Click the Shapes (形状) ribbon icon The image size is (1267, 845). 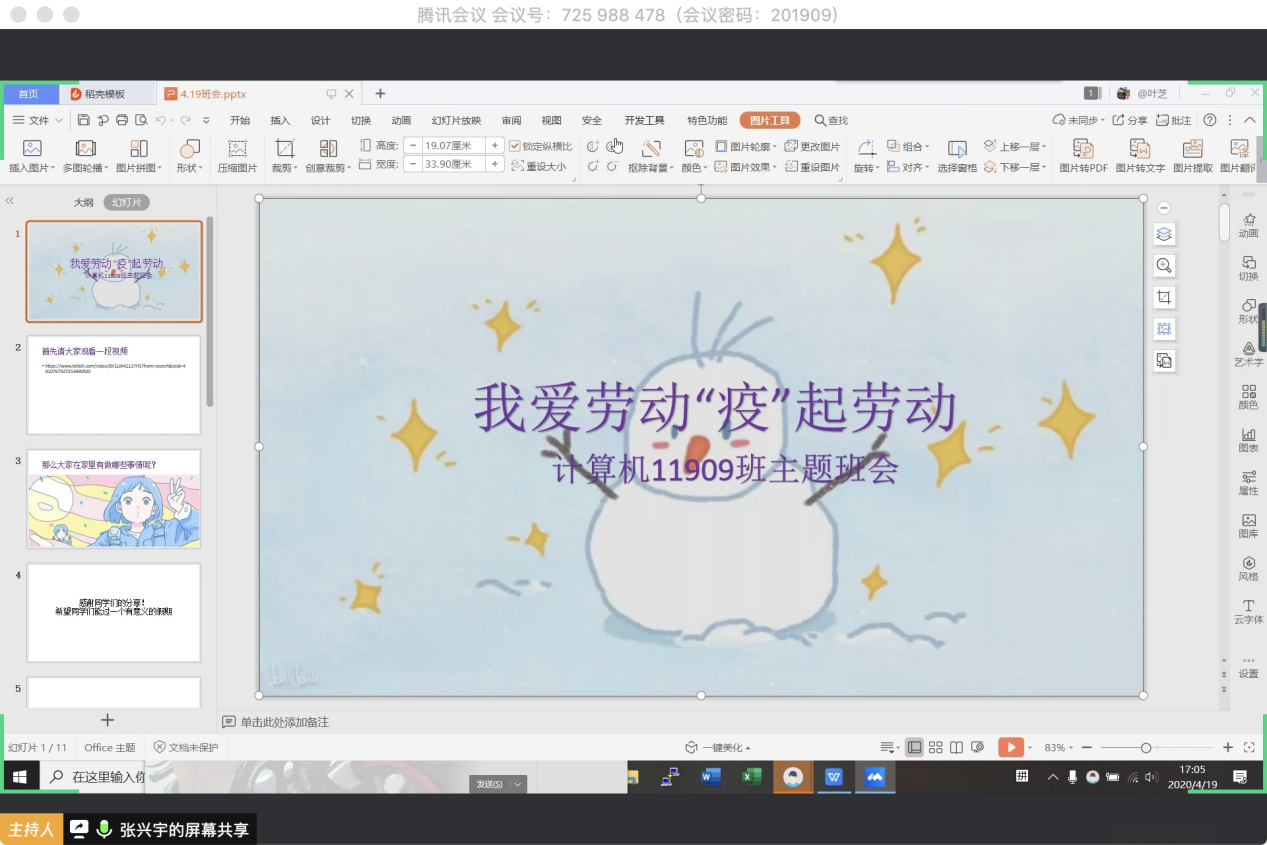(x=188, y=149)
